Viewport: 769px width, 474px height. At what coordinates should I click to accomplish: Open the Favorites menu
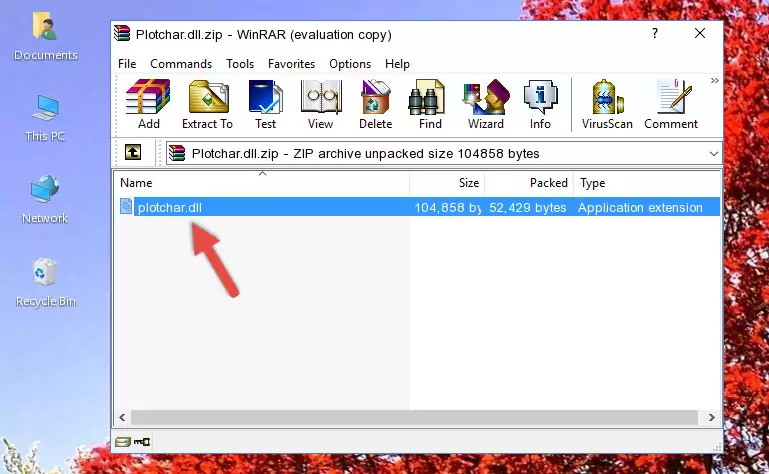(x=291, y=64)
